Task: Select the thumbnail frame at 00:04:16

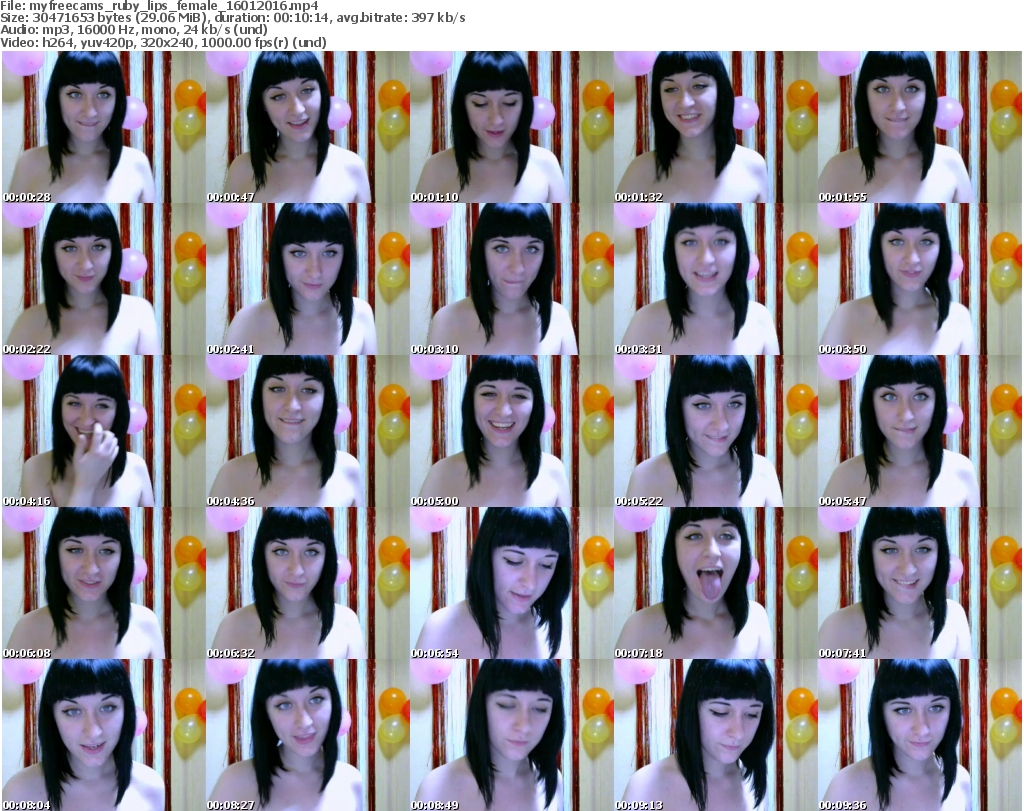Action: point(104,431)
